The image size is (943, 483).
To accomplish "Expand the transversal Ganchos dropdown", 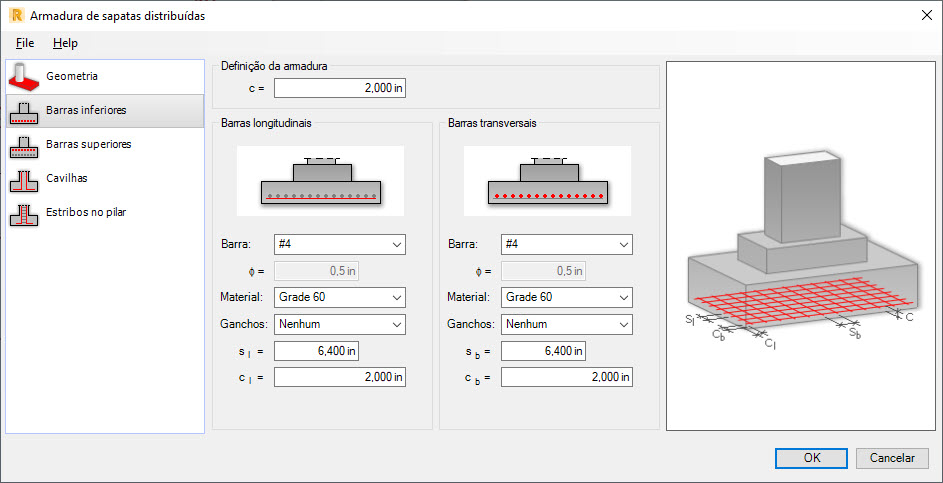I will click(x=567, y=324).
